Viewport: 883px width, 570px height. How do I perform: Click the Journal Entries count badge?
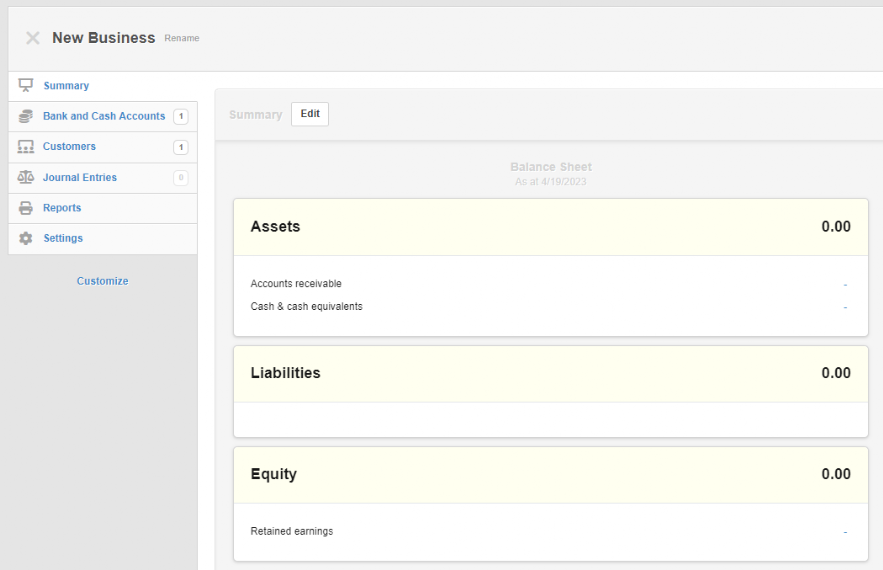[181, 177]
